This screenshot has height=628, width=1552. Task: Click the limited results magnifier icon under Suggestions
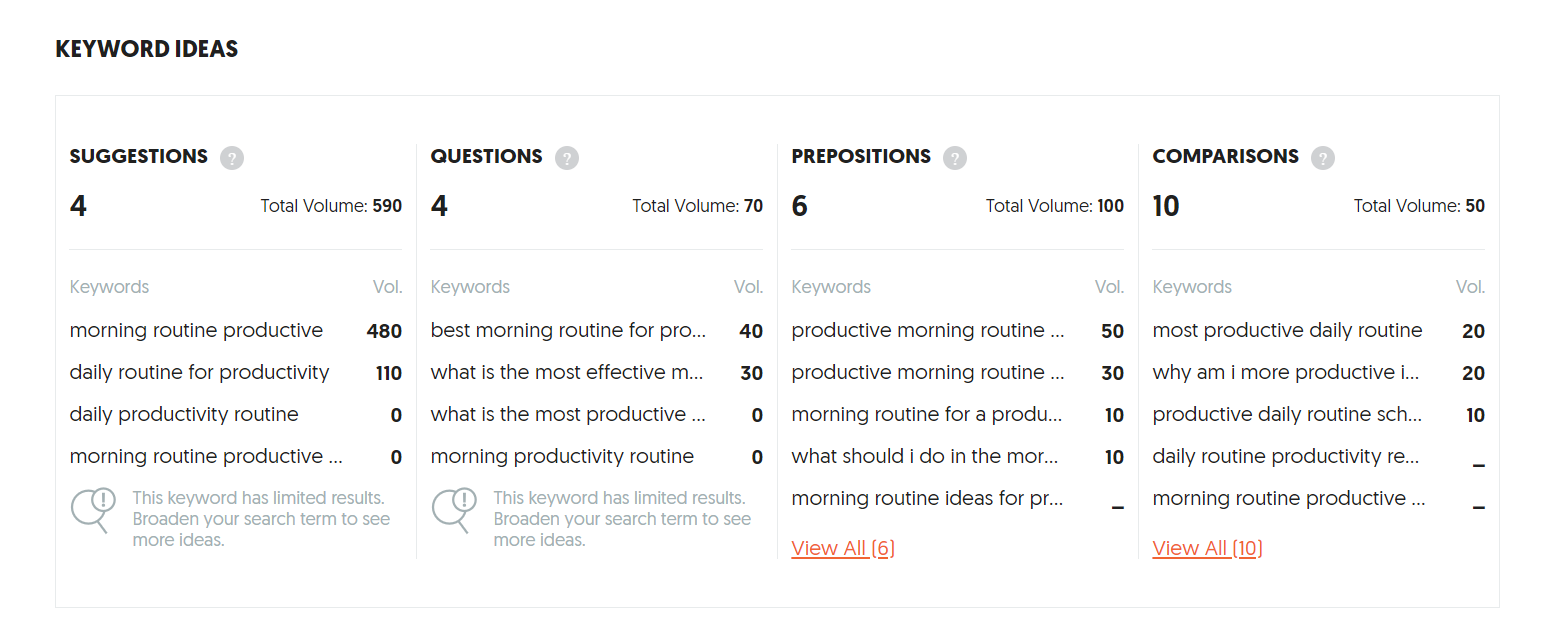click(92, 510)
